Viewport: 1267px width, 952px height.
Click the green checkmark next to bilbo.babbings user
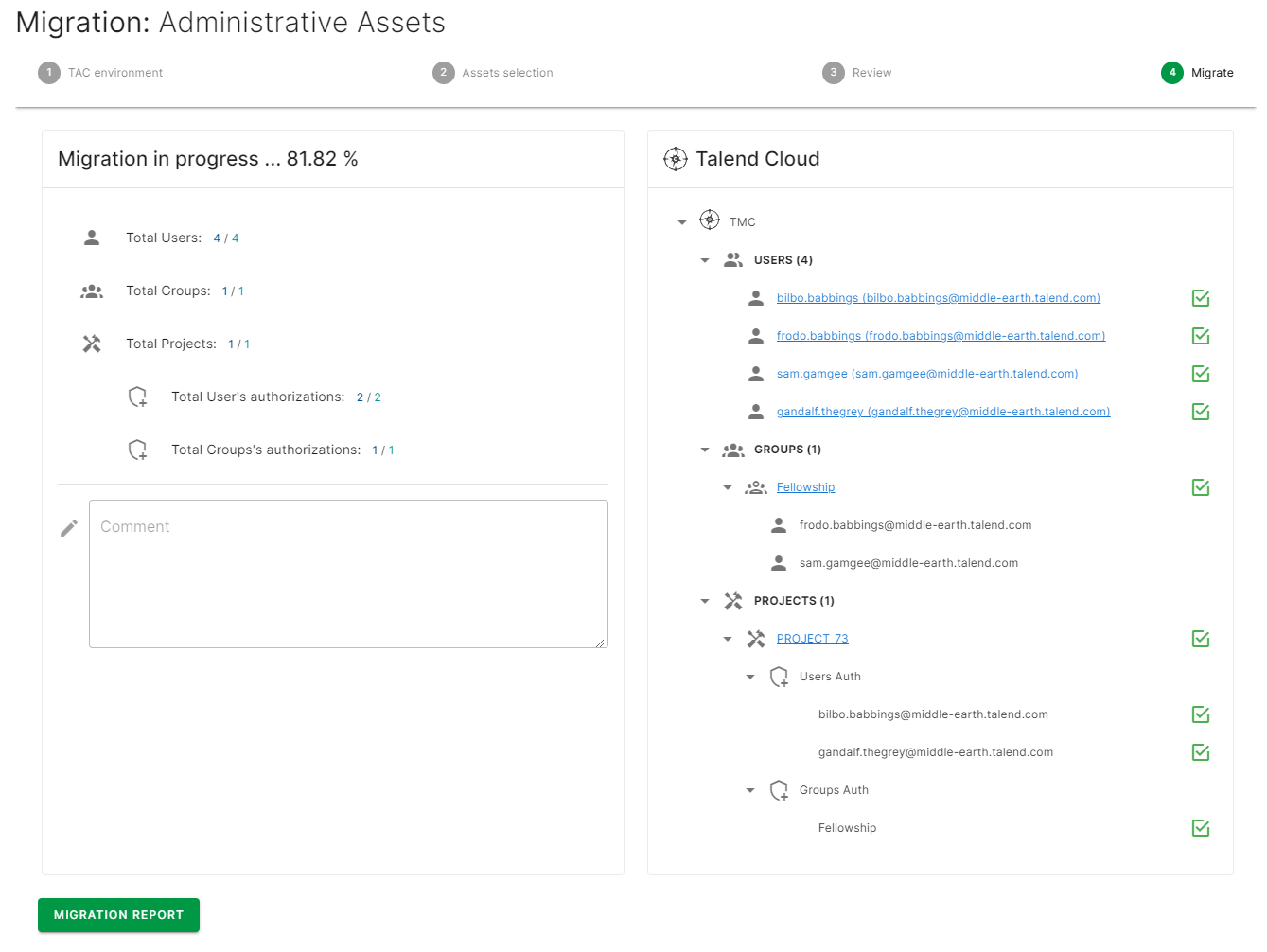coord(1200,297)
